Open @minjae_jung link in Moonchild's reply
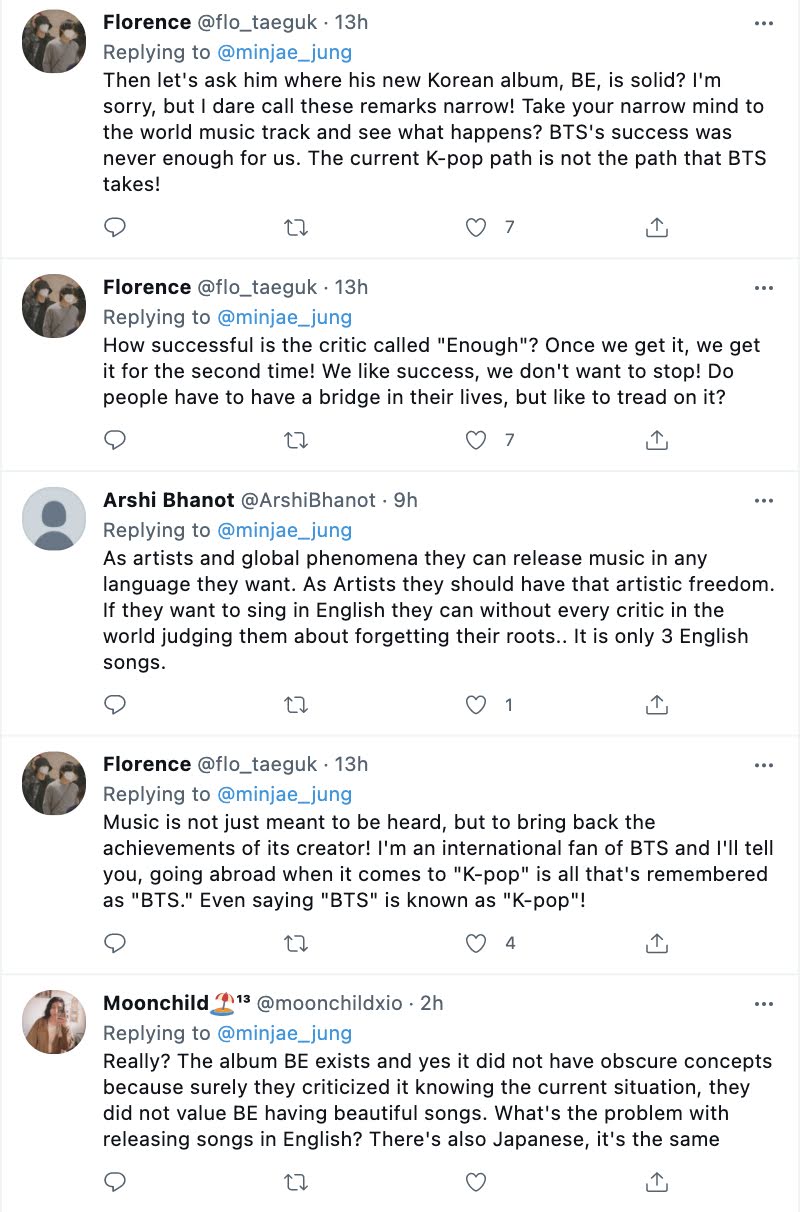 [285, 1033]
